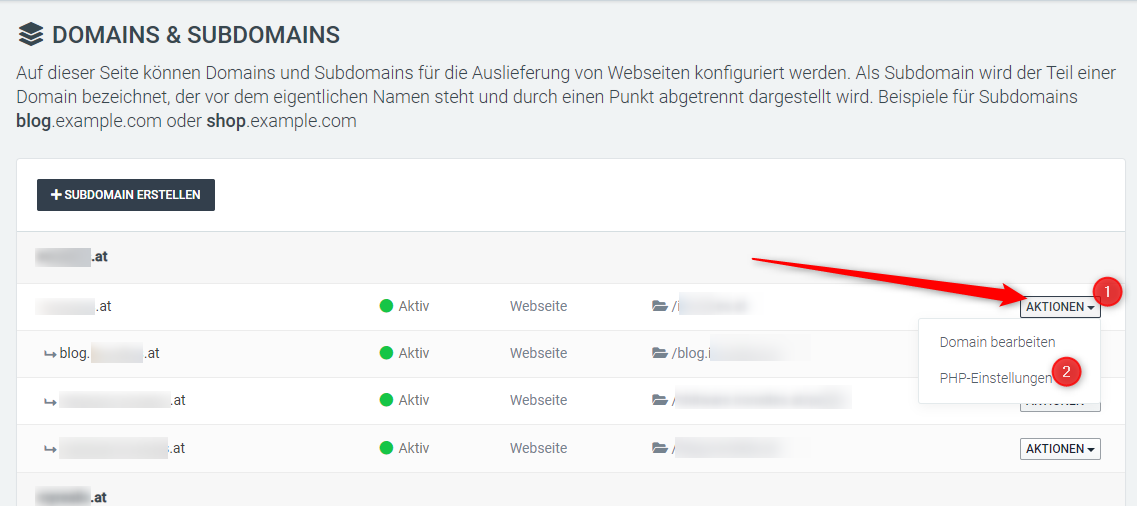Open the Aktionen dropdown in the first domain row
1137x506 pixels.
(1059, 307)
